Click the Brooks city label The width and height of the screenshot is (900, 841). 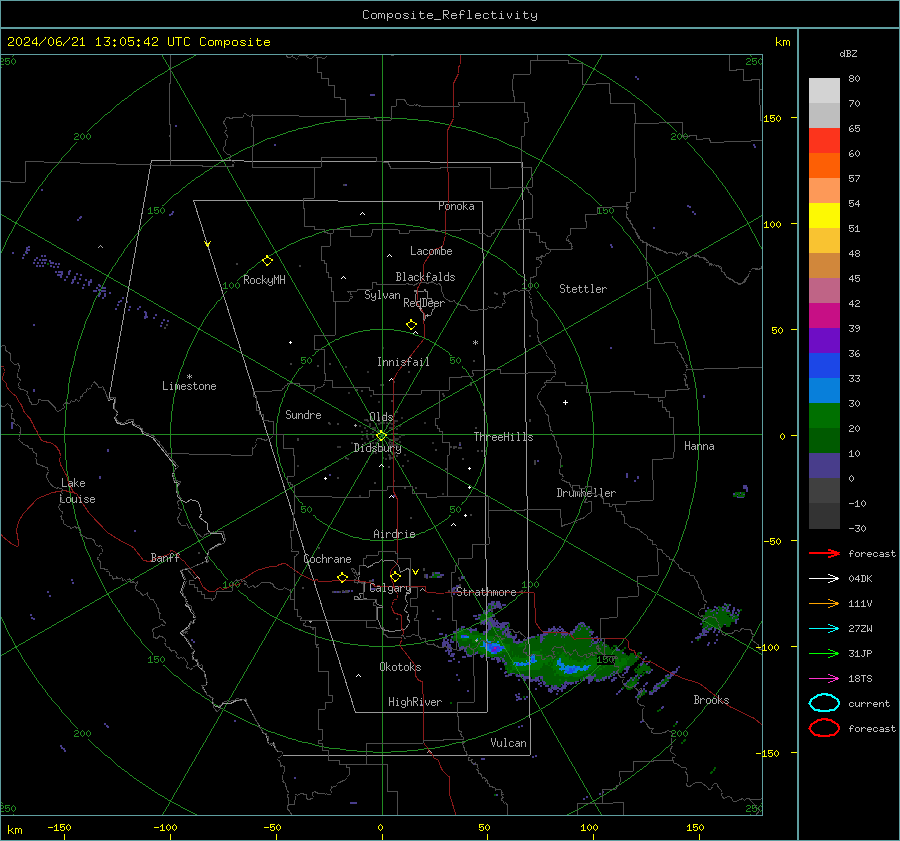pyautogui.click(x=711, y=700)
